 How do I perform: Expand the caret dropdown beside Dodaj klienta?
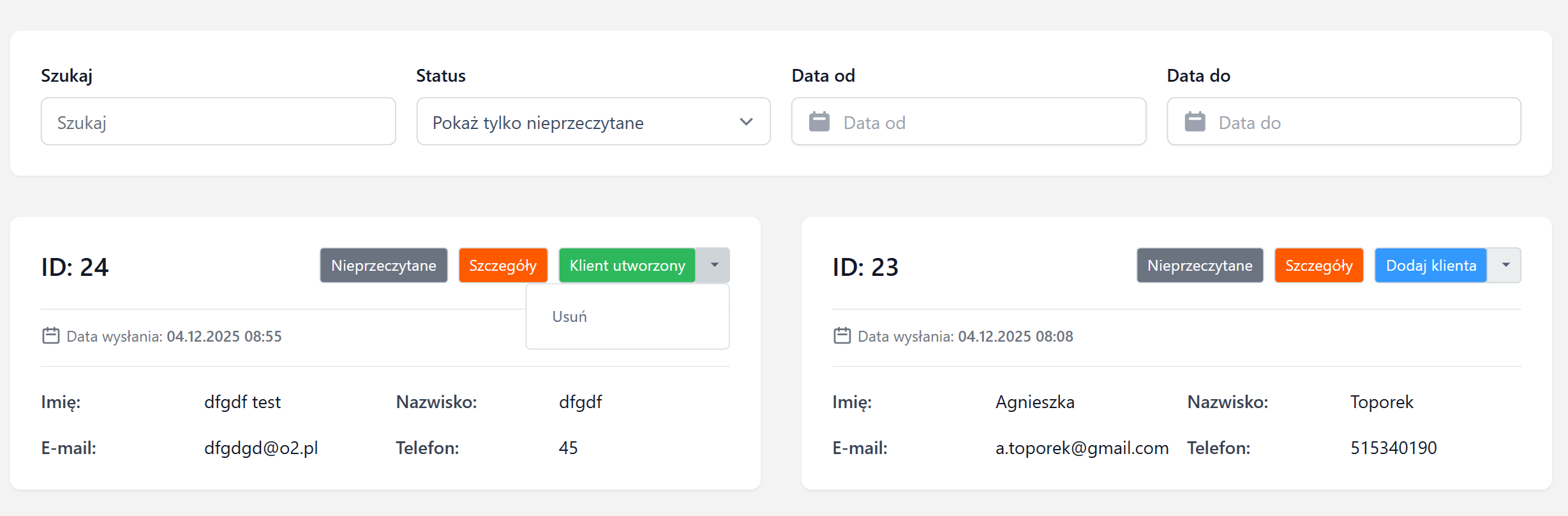pos(1505,266)
